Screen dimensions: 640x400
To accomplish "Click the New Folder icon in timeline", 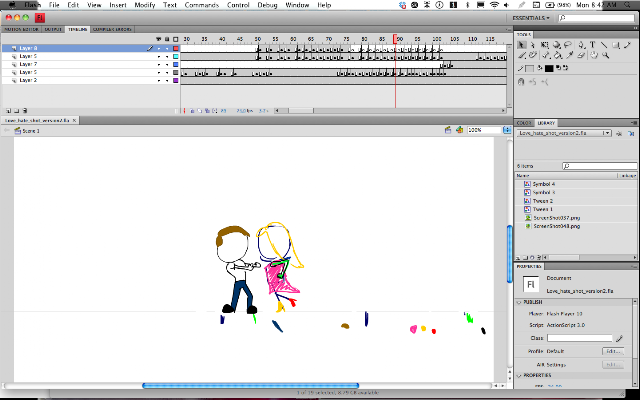I will tap(16, 111).
